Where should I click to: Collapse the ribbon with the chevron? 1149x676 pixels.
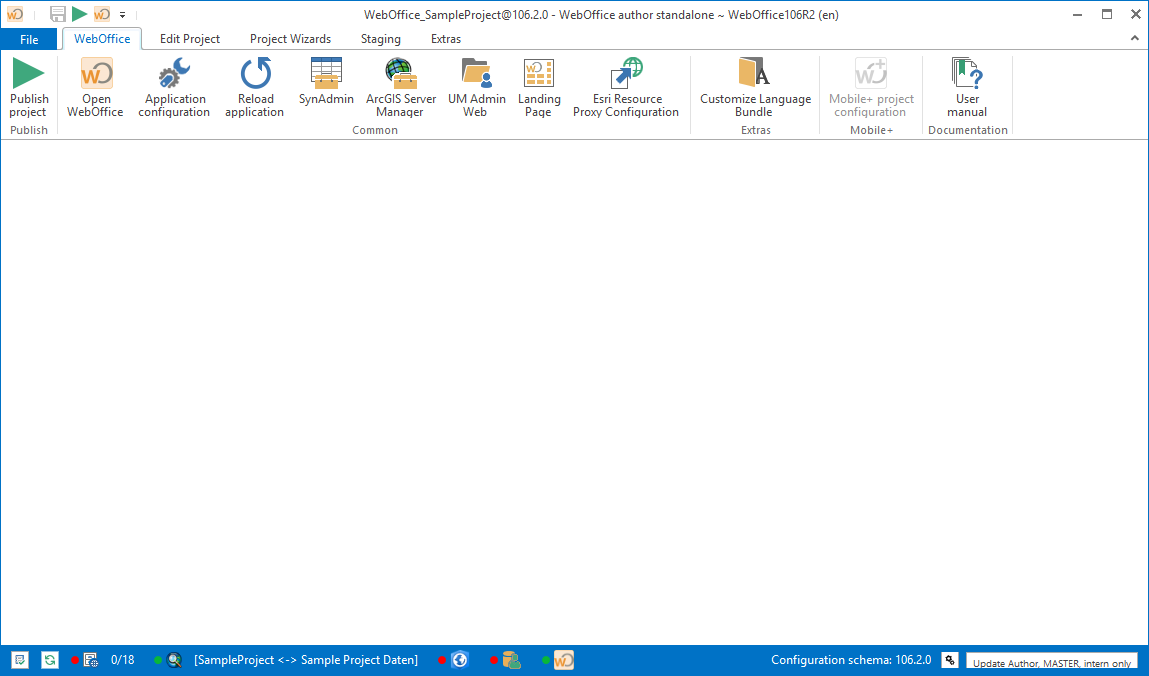click(x=1135, y=39)
